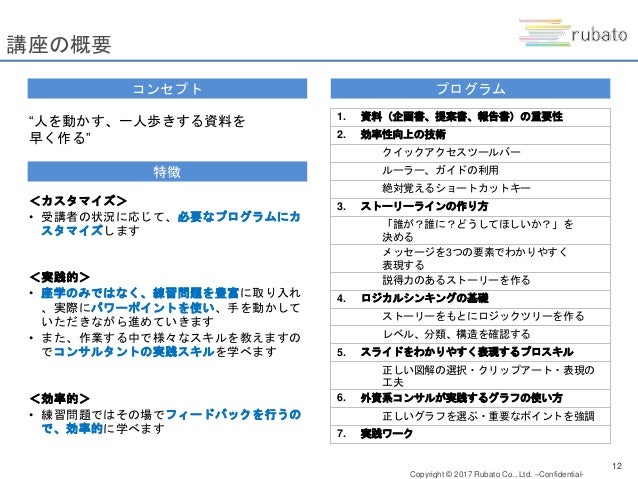The image size is (638, 479).
Task: Click the blue text 座学のみではなく、練習問題を豊富
Action: (x=140, y=293)
